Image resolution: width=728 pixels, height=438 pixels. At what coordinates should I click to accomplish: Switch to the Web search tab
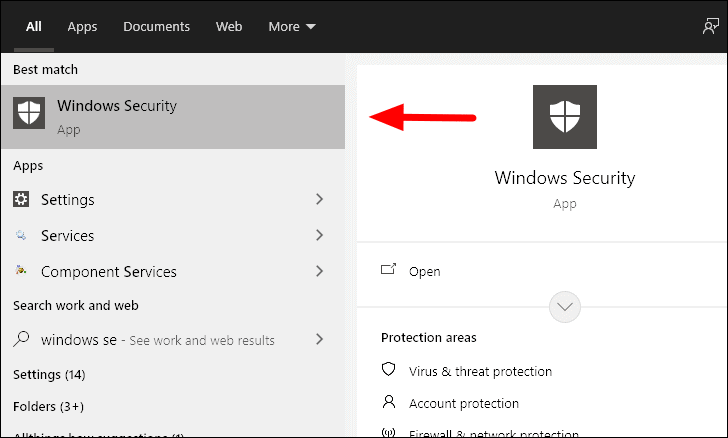tap(229, 26)
